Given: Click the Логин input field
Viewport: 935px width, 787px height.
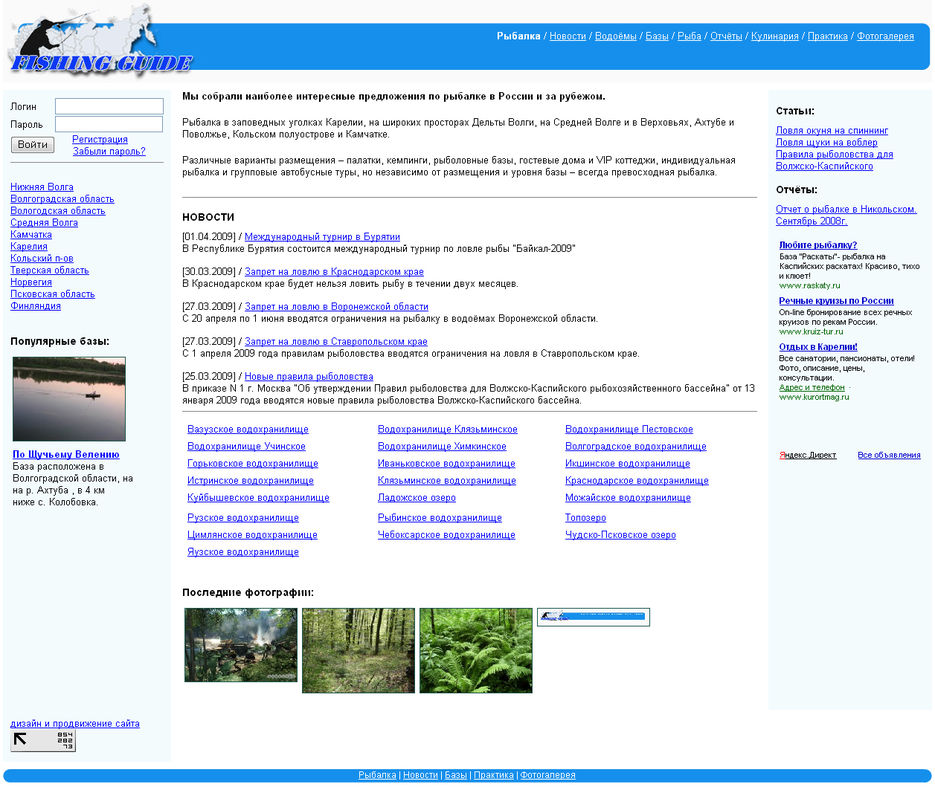Looking at the screenshot, I should 109,106.
